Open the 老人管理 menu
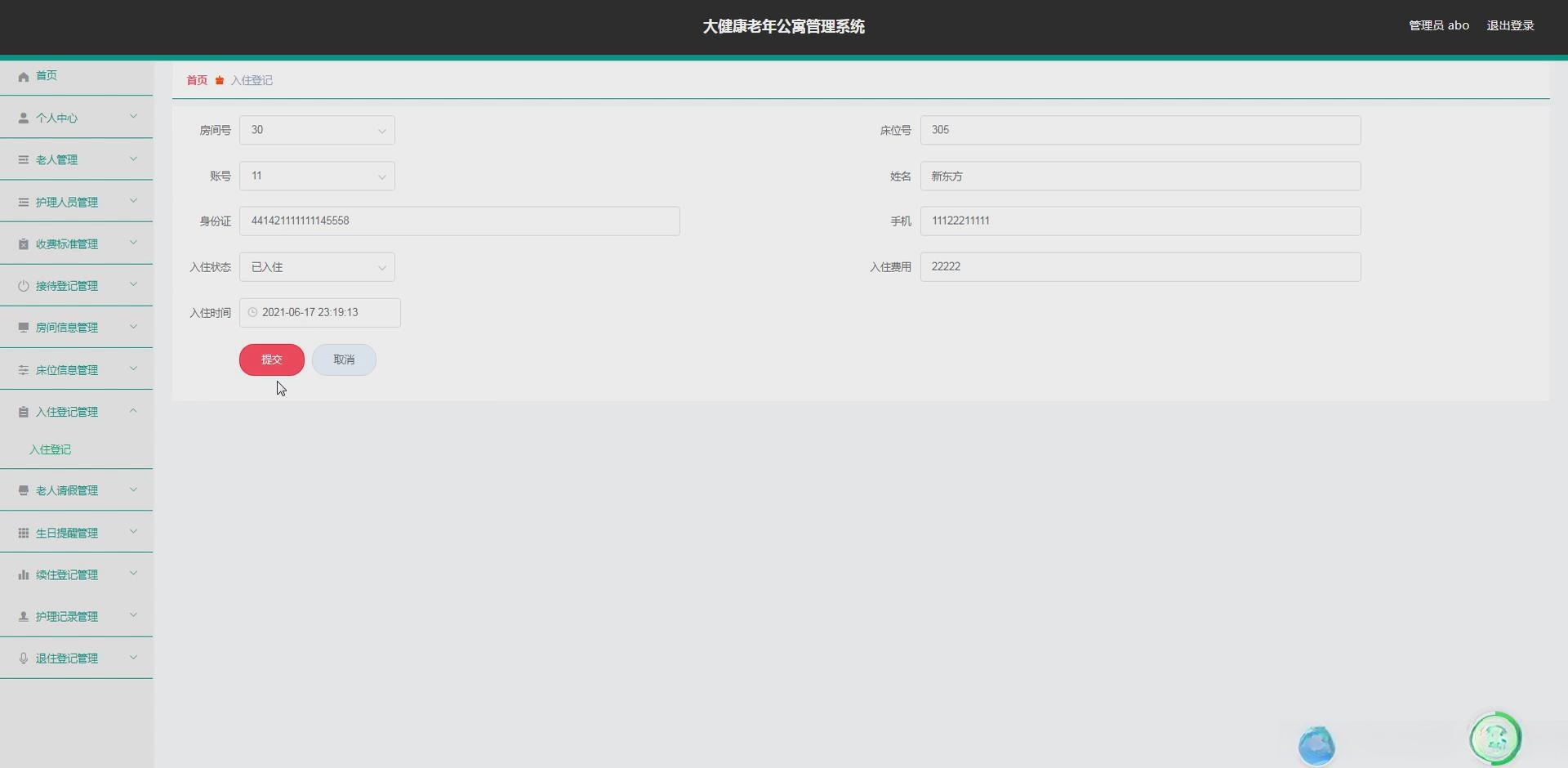The height and width of the screenshot is (768, 1568). pyautogui.click(x=76, y=160)
